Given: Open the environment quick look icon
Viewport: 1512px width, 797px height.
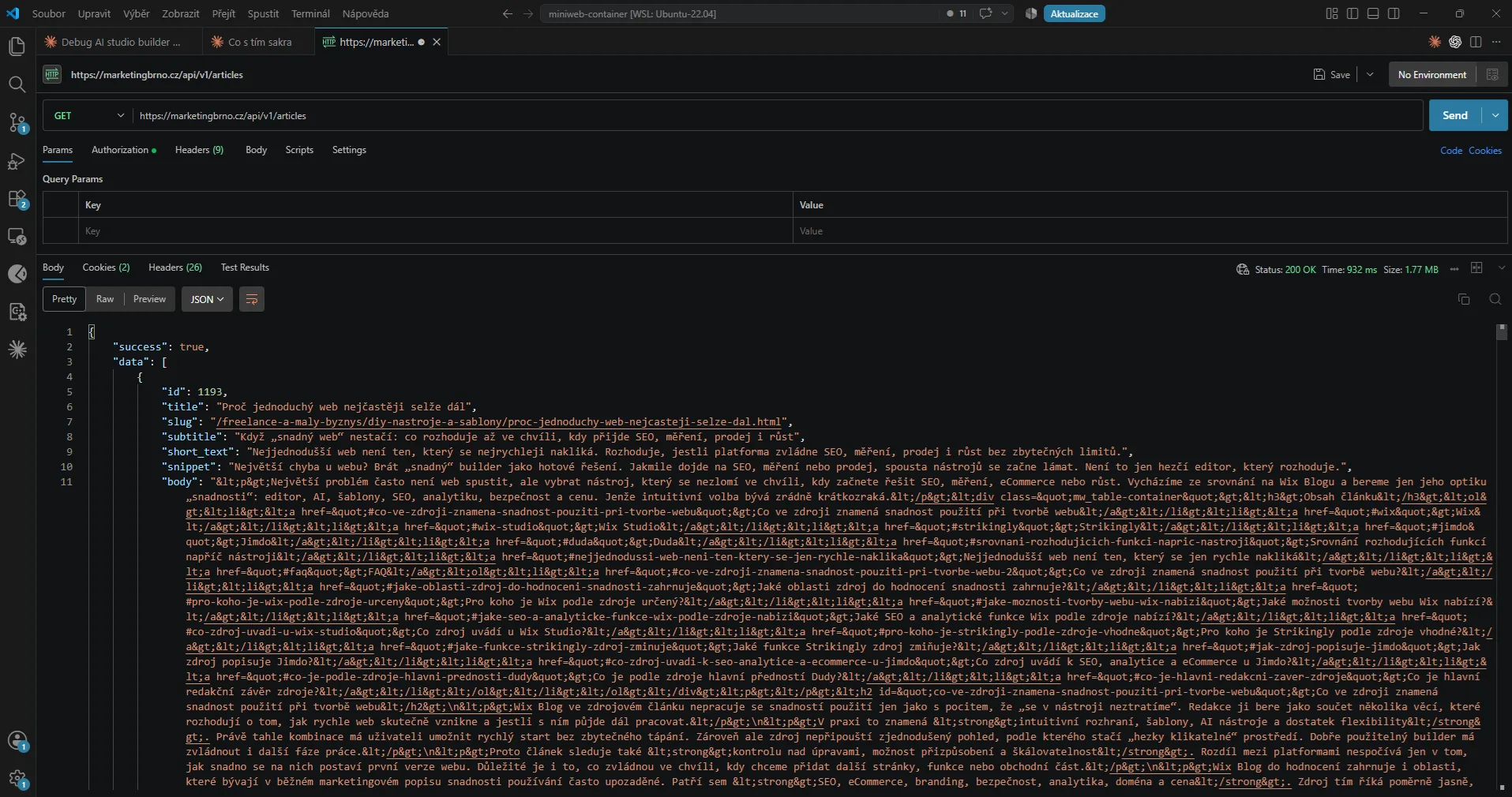Looking at the screenshot, I should pyautogui.click(x=1492, y=74).
